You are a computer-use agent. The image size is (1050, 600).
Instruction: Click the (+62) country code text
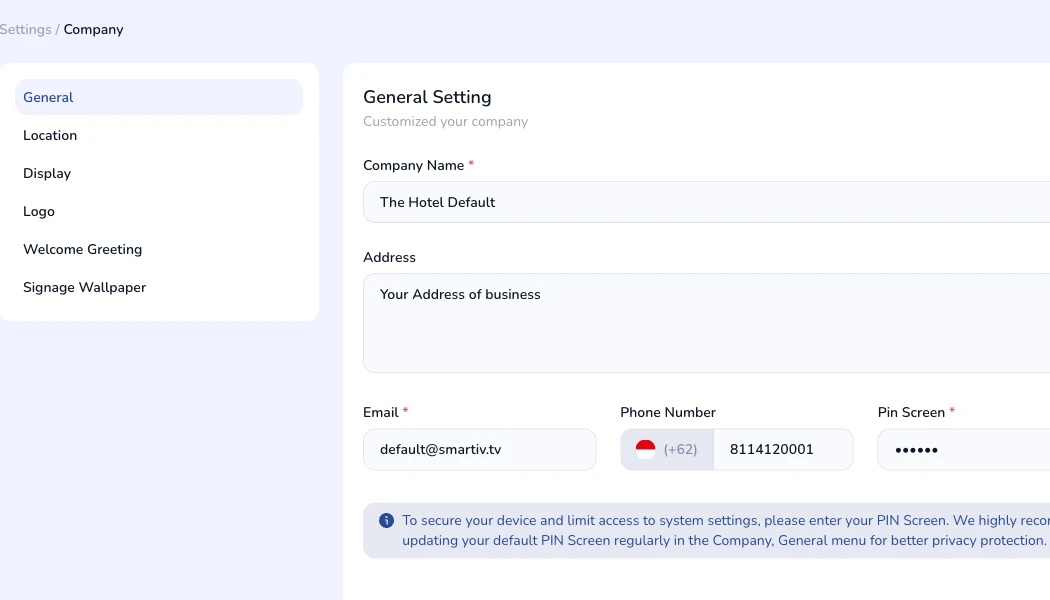(x=680, y=449)
